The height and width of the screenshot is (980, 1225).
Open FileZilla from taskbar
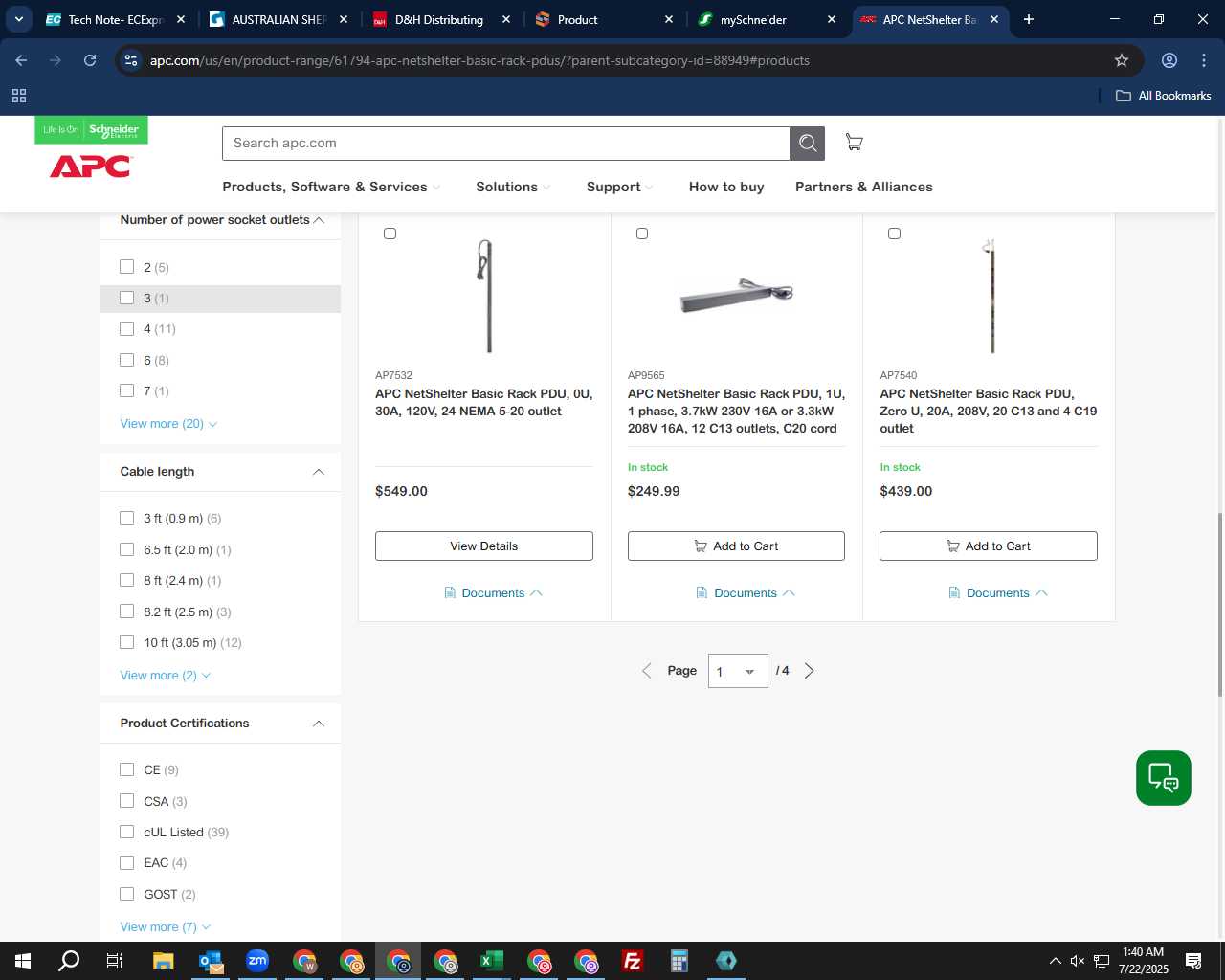(x=633, y=961)
